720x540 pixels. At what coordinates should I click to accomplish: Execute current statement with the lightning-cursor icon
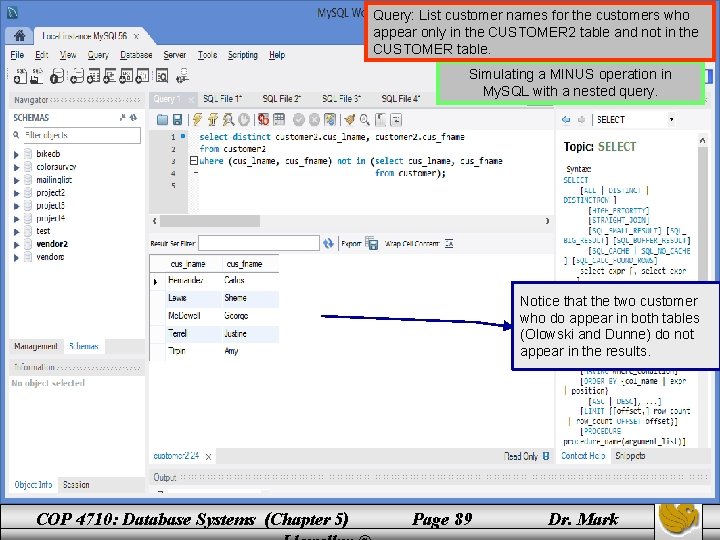point(213,120)
